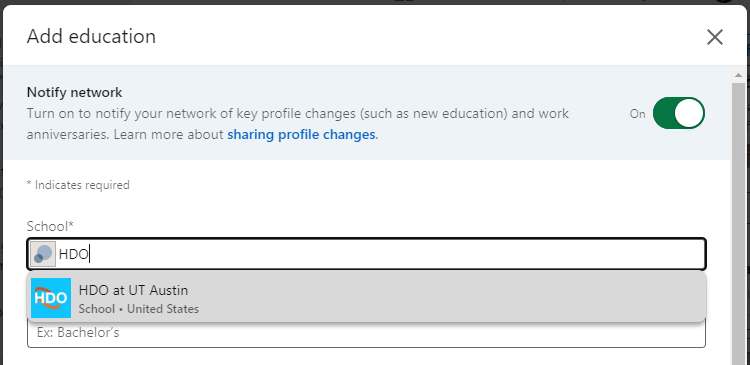The image size is (750, 365).
Task: Turn off the Notify network switch
Action: coord(679,113)
